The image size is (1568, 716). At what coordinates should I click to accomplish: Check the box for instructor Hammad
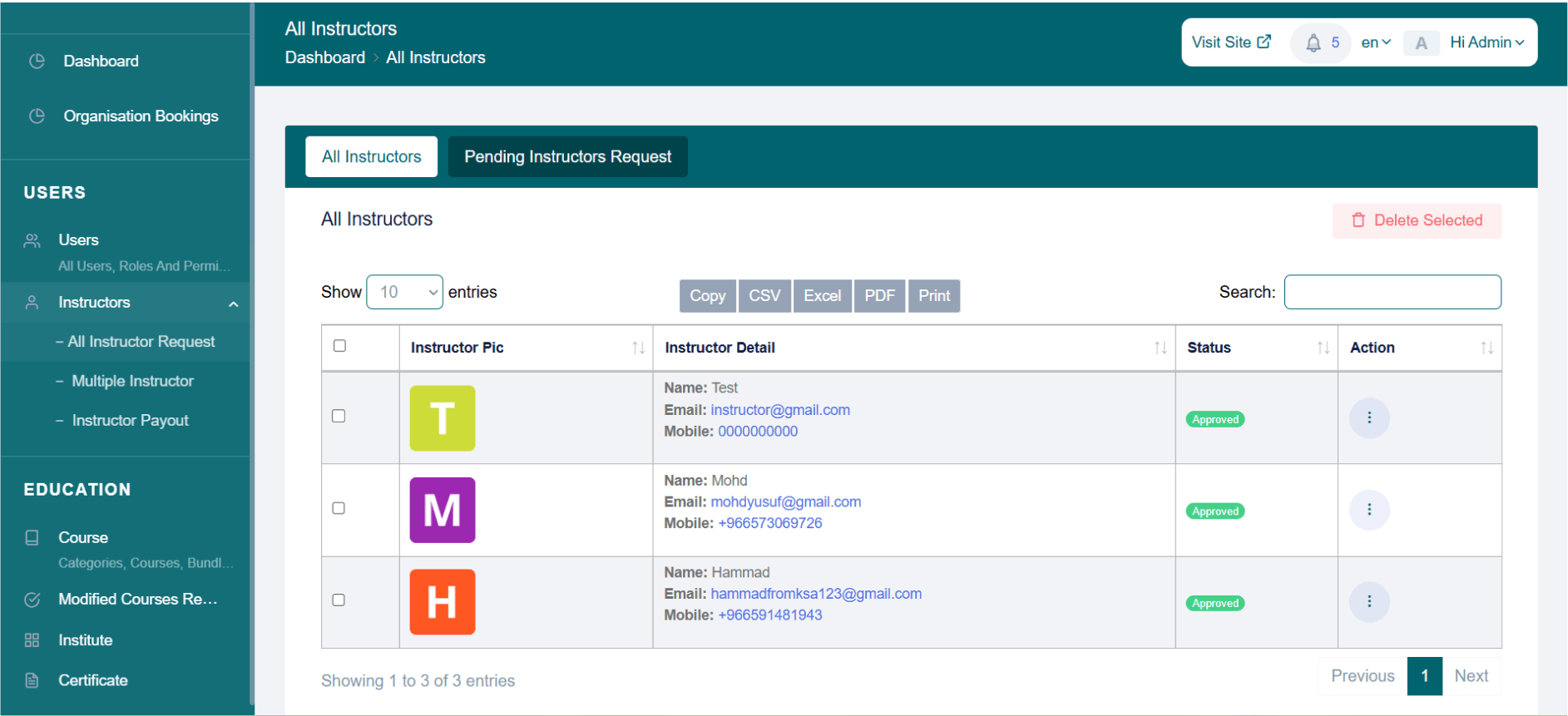339,600
